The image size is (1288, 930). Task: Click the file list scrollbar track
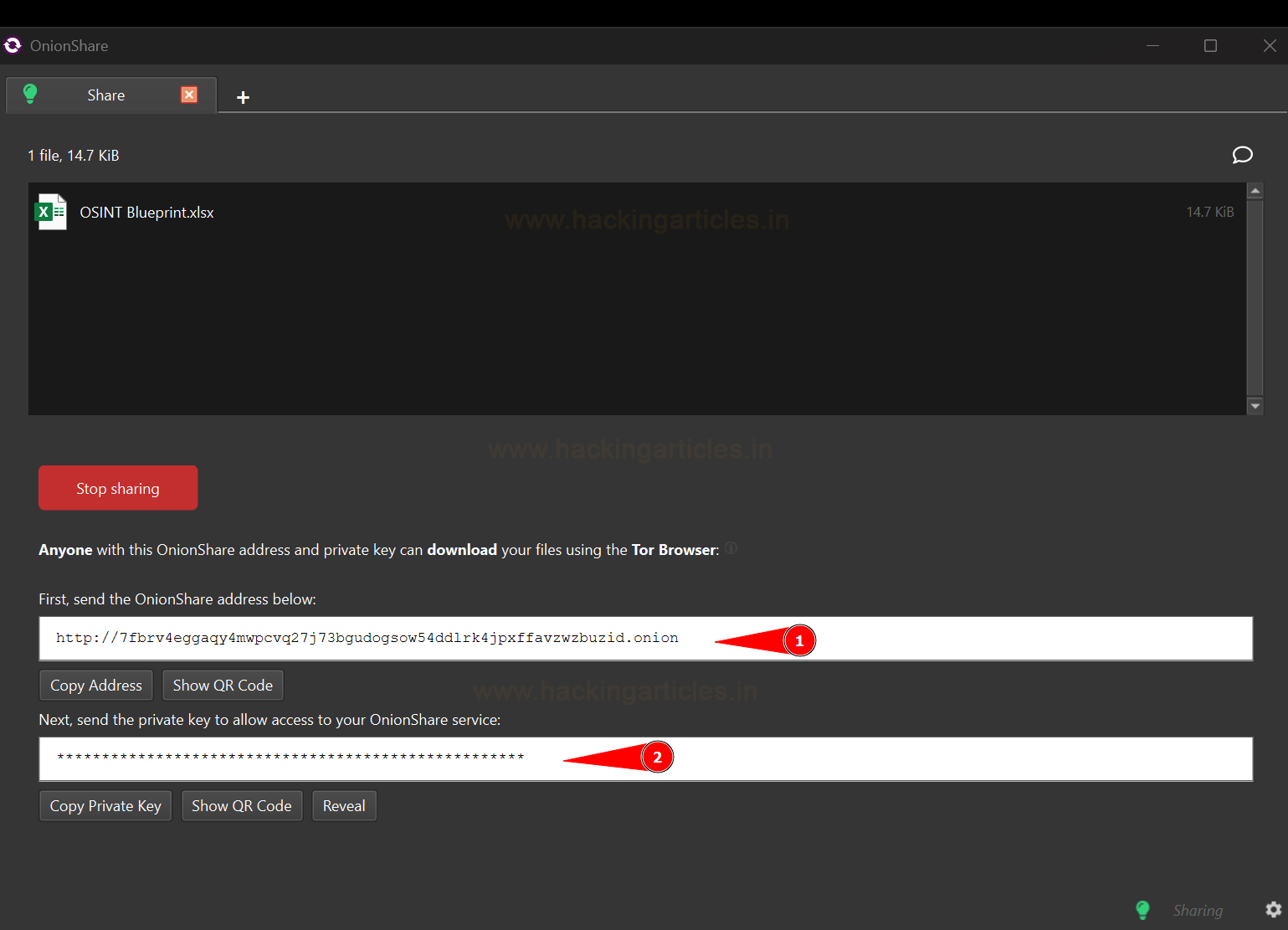[1255, 298]
